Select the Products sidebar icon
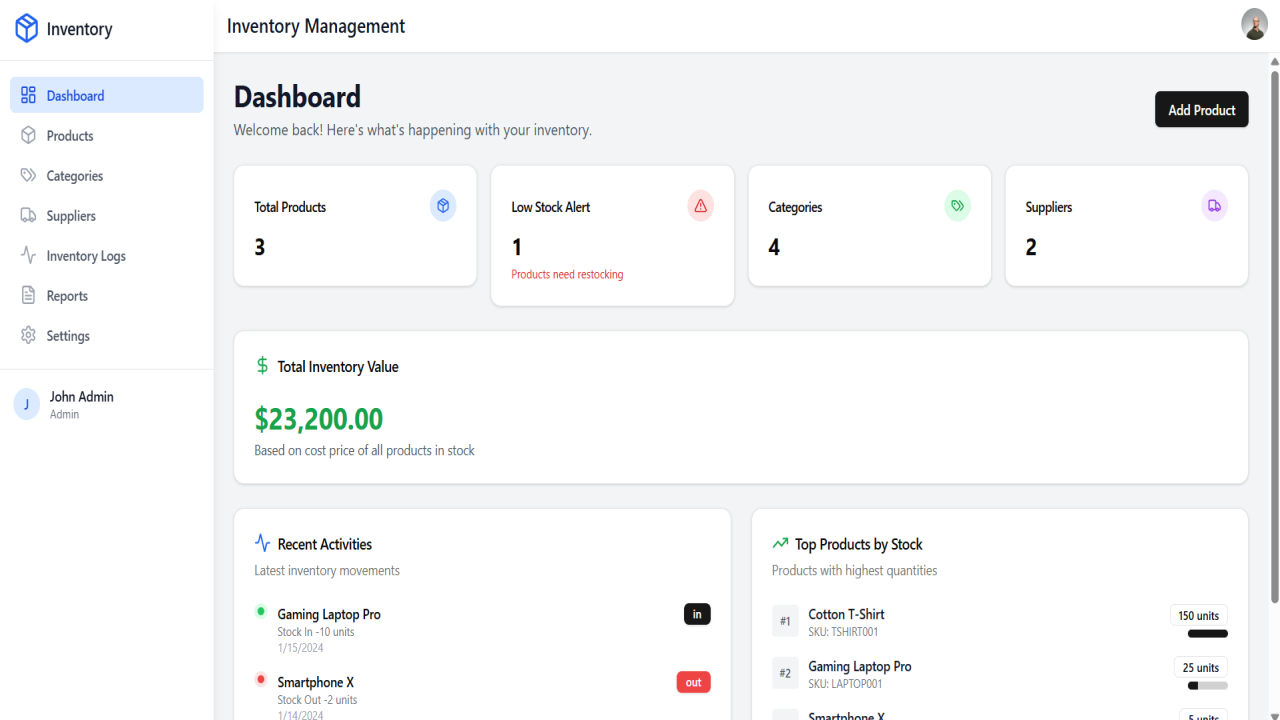Viewport: 1280px width, 720px height. tap(27, 135)
